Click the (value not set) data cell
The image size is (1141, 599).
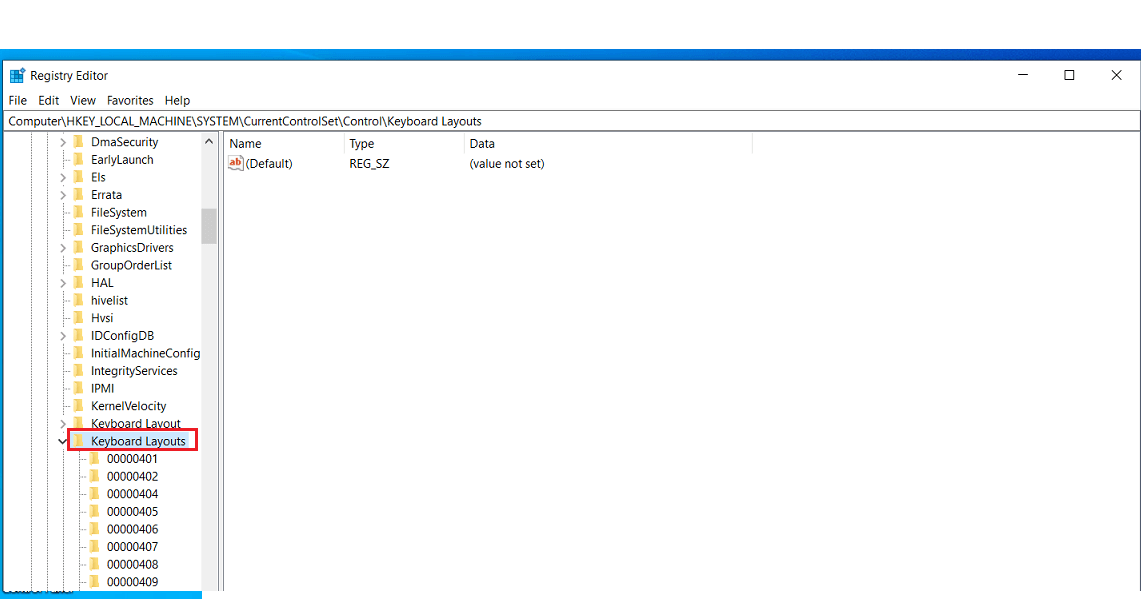click(x=507, y=164)
